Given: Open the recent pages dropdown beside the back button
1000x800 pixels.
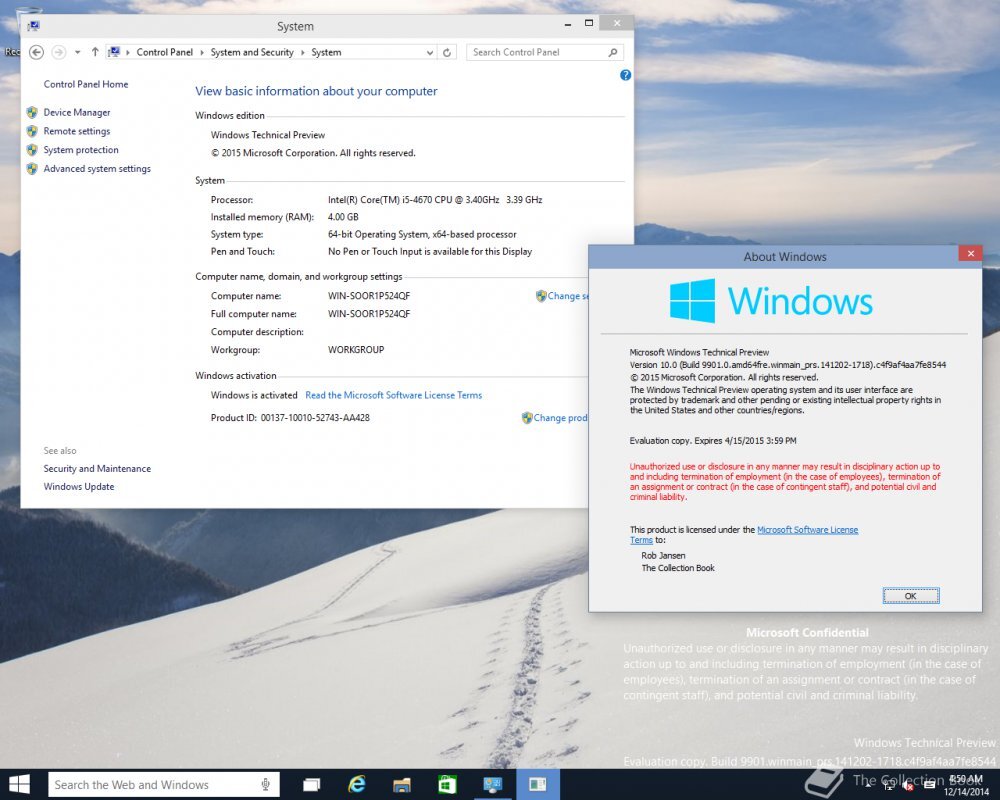Looking at the screenshot, I should tap(76, 52).
